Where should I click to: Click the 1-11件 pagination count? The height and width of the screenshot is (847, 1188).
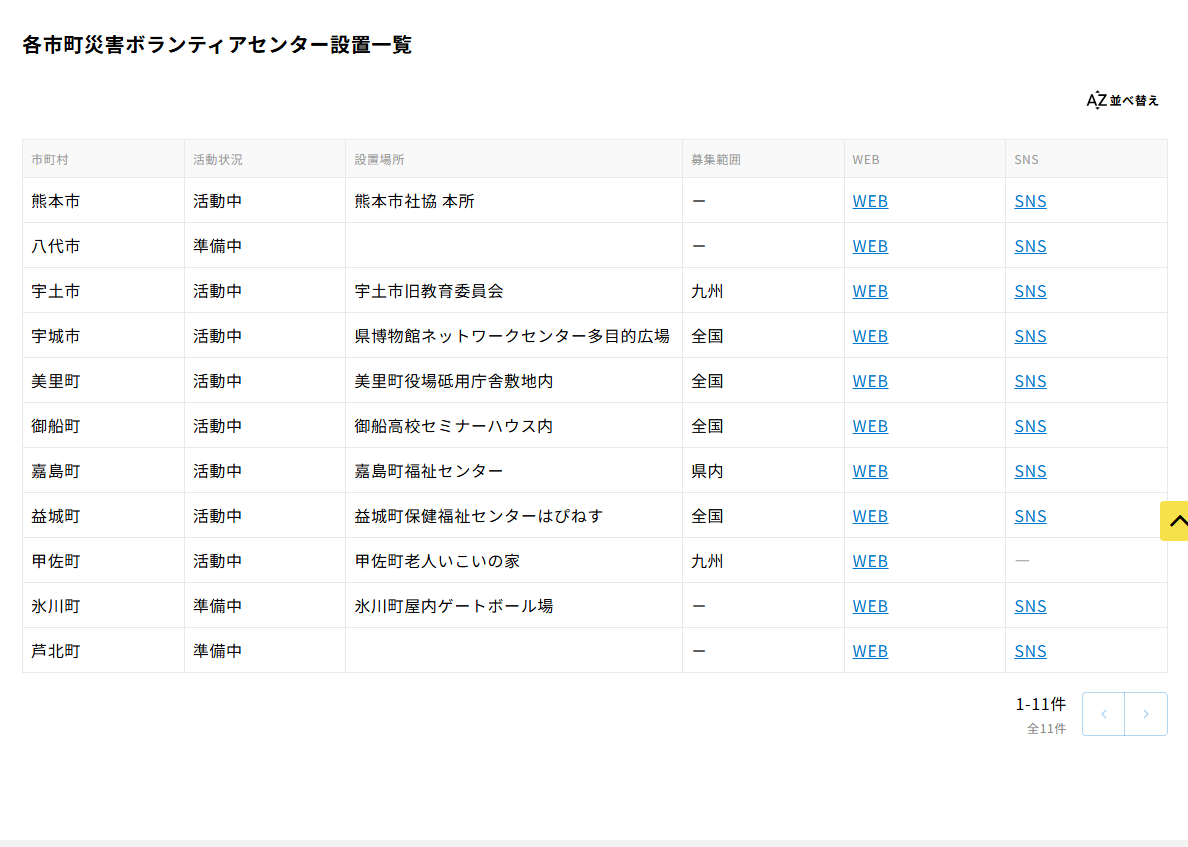click(x=1040, y=705)
